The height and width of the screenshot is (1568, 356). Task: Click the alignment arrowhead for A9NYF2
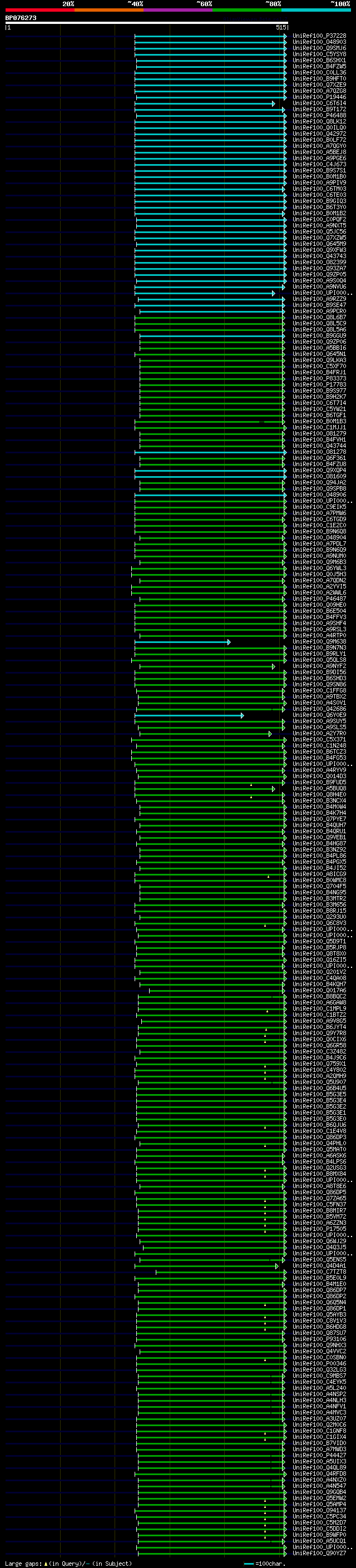click(274, 666)
